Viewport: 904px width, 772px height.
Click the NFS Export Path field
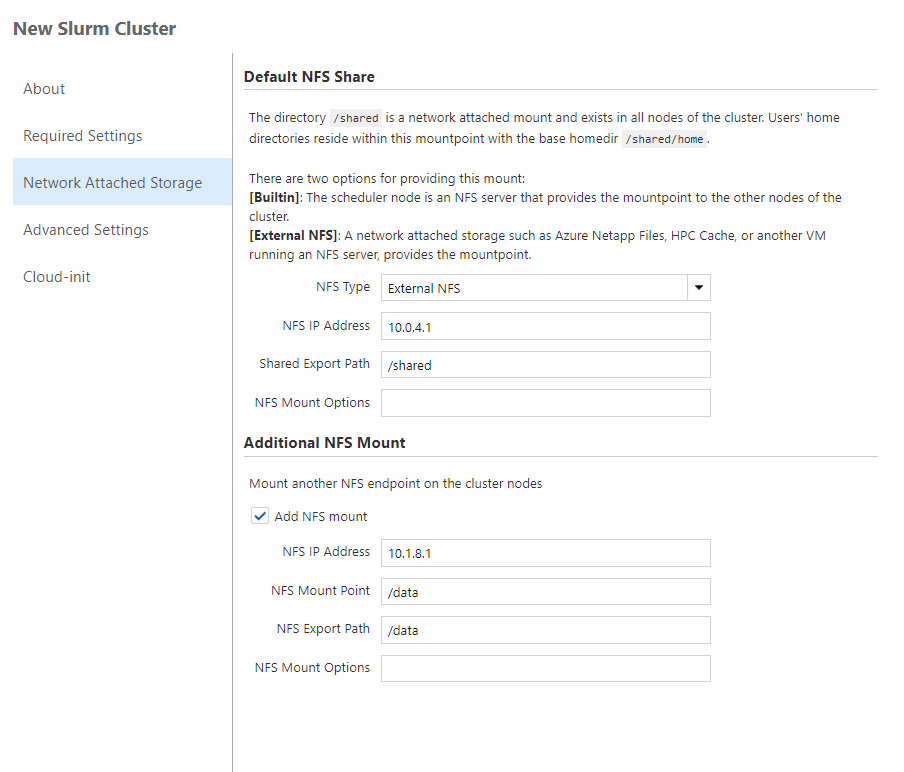(x=545, y=630)
